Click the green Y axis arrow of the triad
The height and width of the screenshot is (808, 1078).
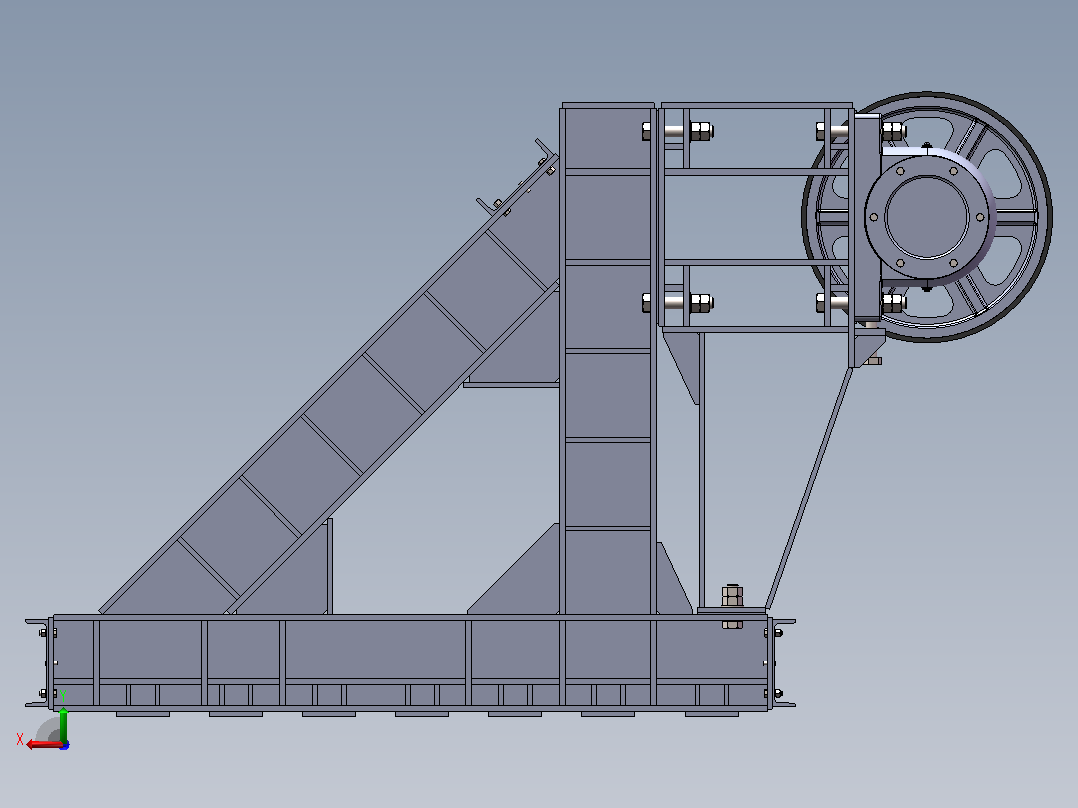click(63, 725)
